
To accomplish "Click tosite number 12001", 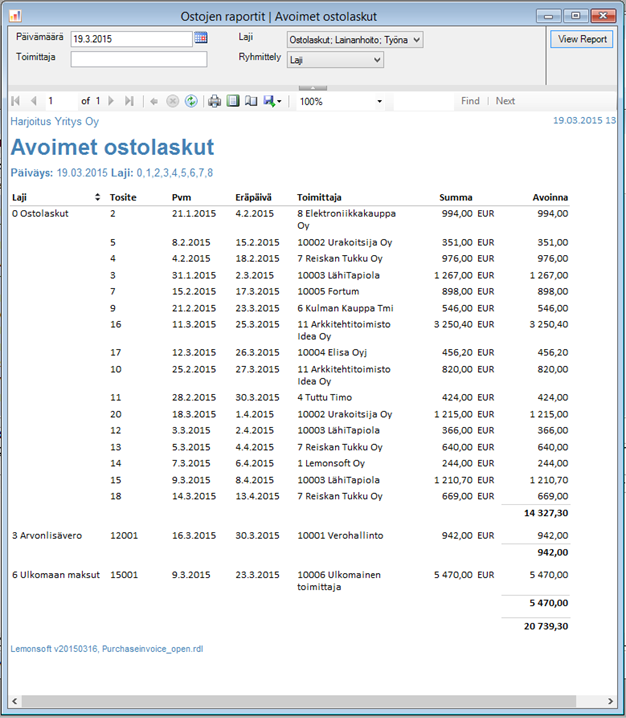I will 124,535.
